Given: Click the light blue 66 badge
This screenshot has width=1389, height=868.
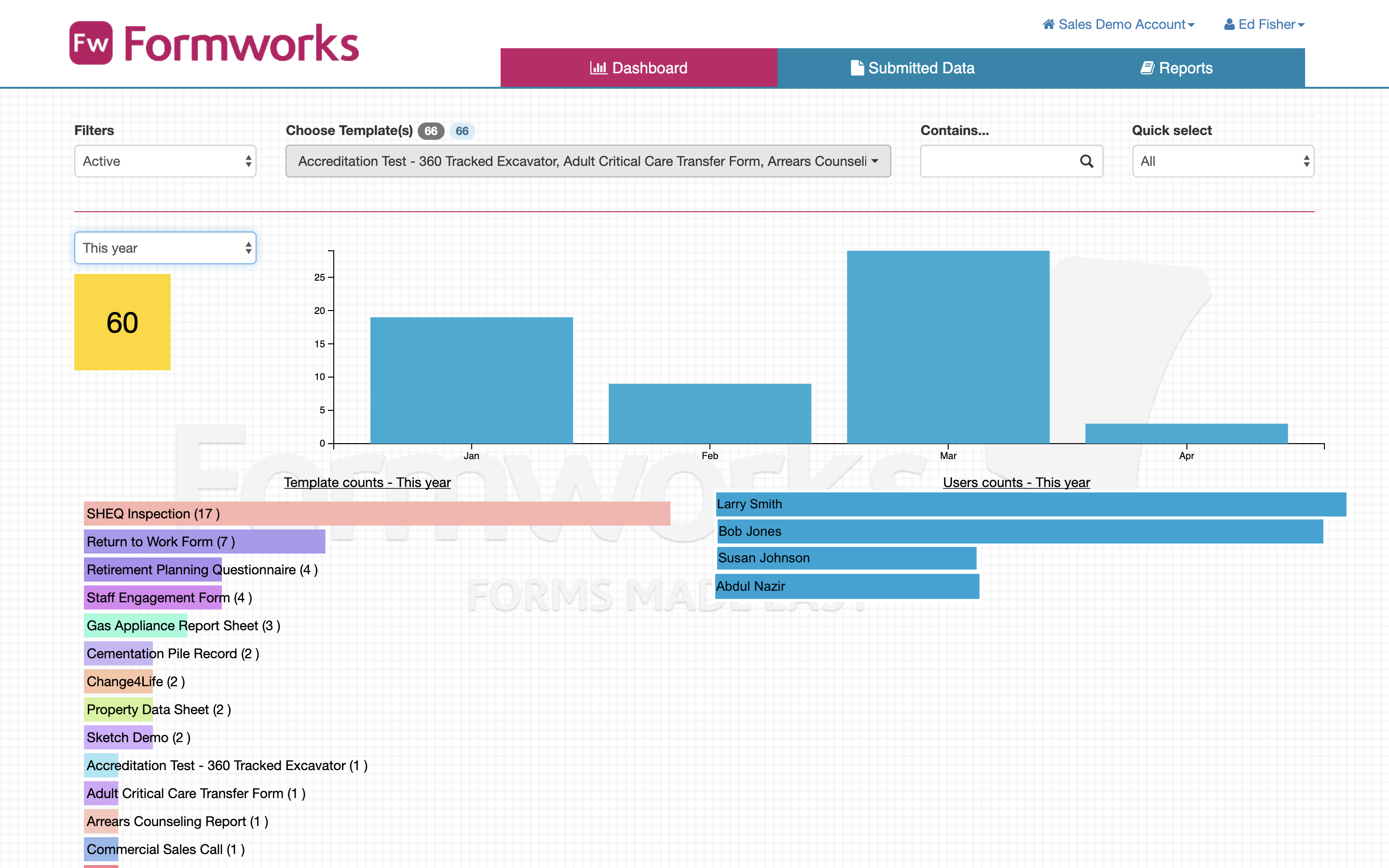Looking at the screenshot, I should [x=462, y=131].
